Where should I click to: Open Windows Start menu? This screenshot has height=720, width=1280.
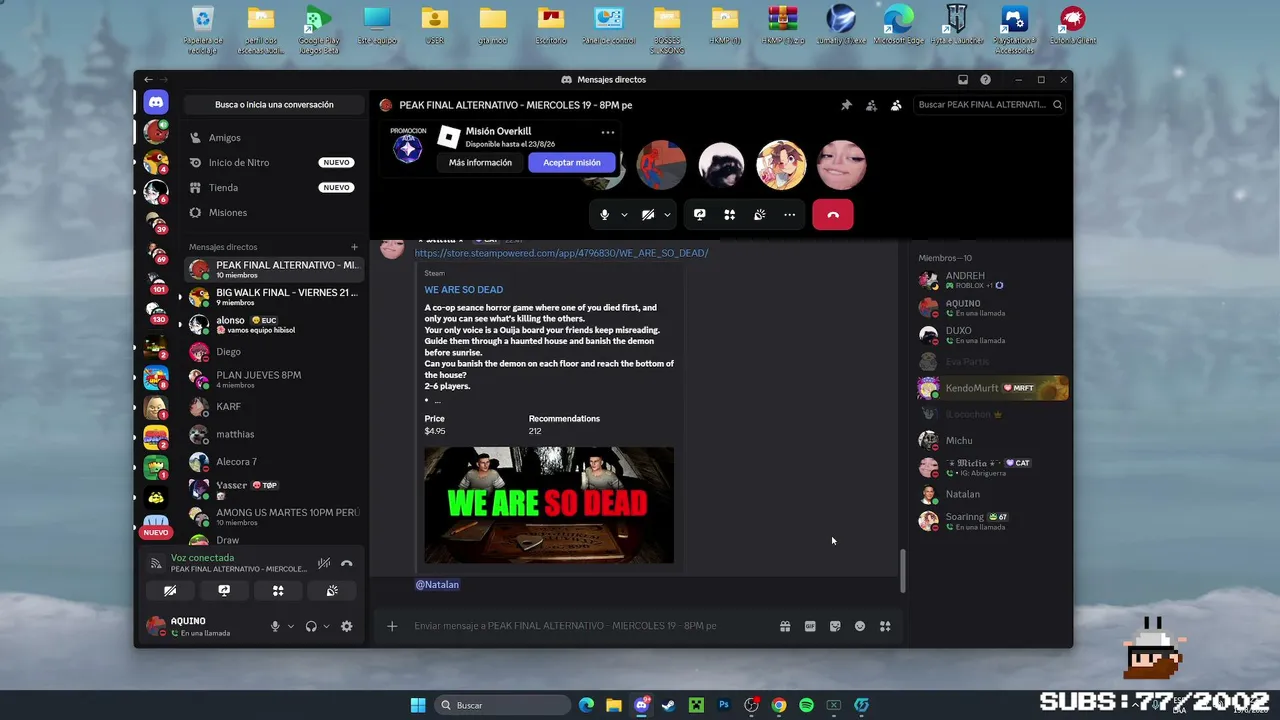tap(418, 705)
